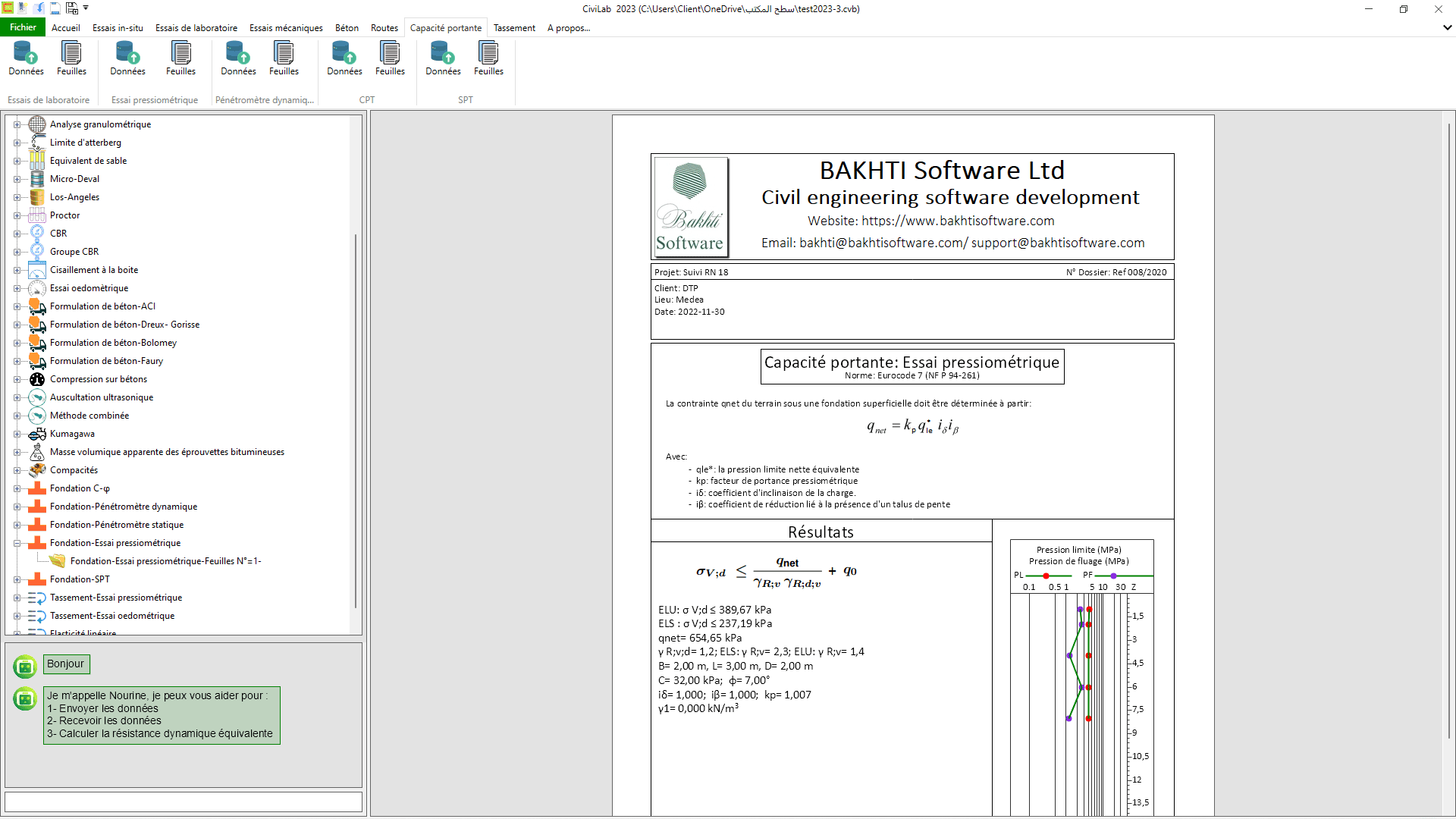
Task: Click the tree panel vertical scrollbar
Action: coord(356,421)
